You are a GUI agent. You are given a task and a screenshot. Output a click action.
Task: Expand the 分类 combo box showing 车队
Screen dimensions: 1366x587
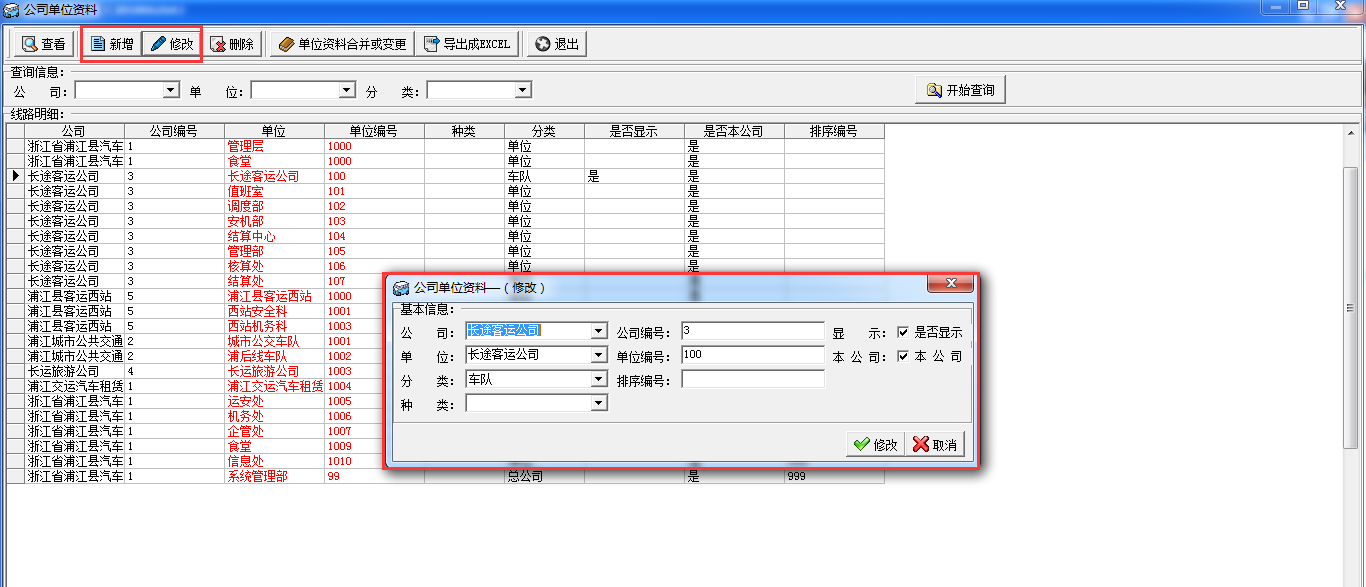click(x=599, y=380)
